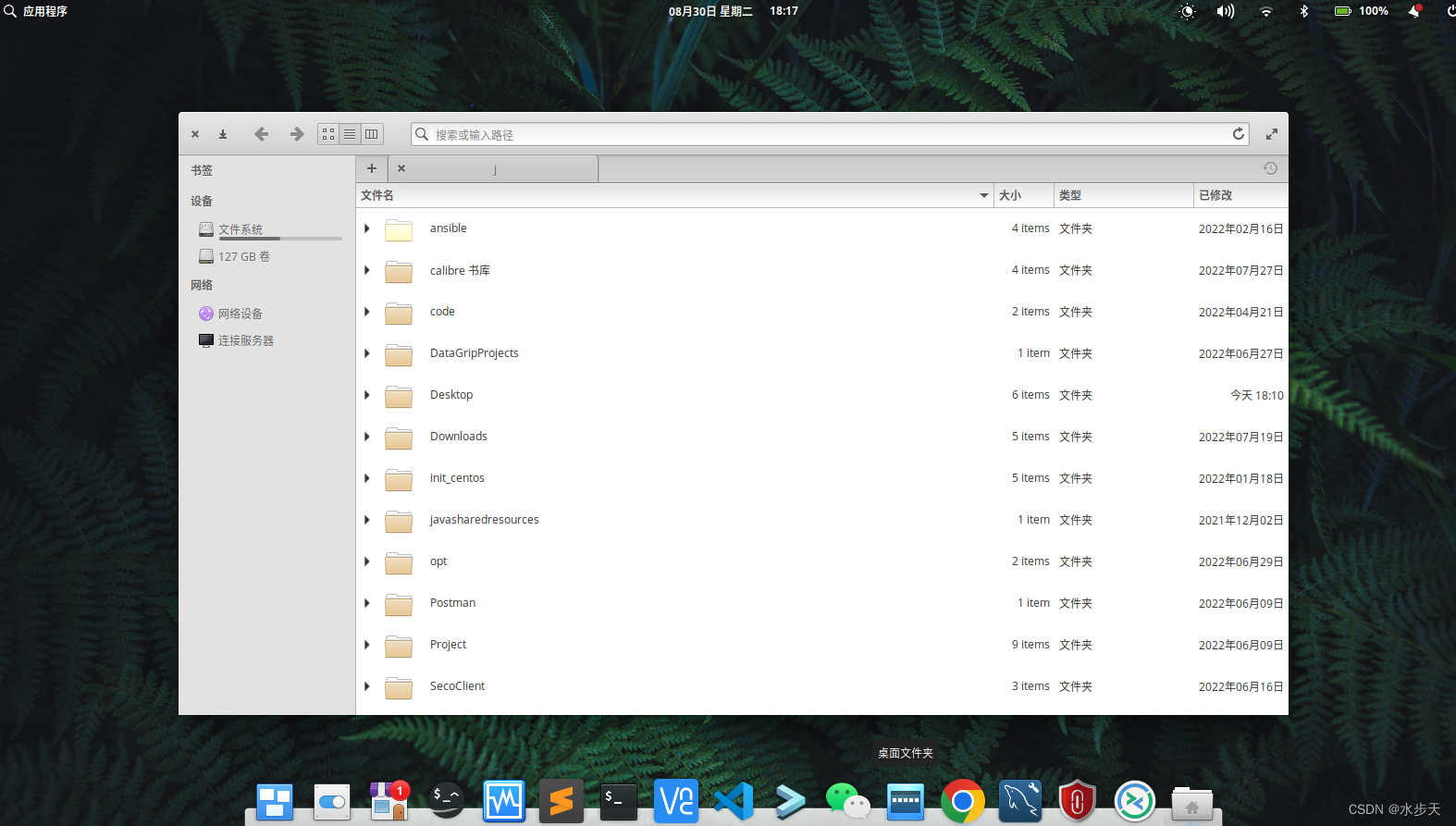The height and width of the screenshot is (826, 1456).
Task: Open a new tab with plus button
Action: tap(372, 168)
